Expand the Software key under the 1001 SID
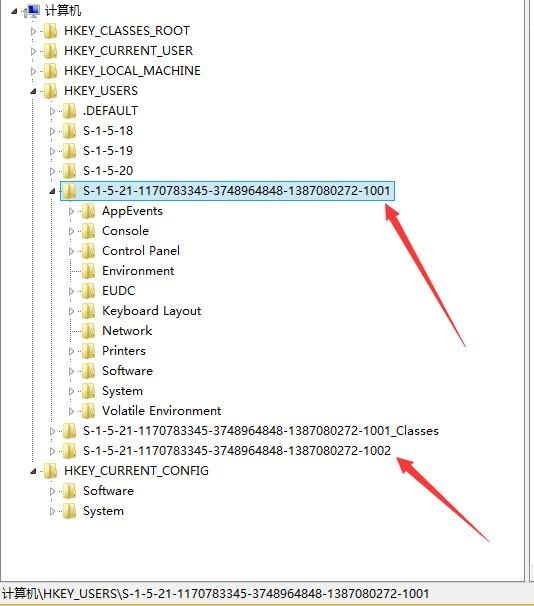Screen dimensions: 534x606 tap(71, 371)
